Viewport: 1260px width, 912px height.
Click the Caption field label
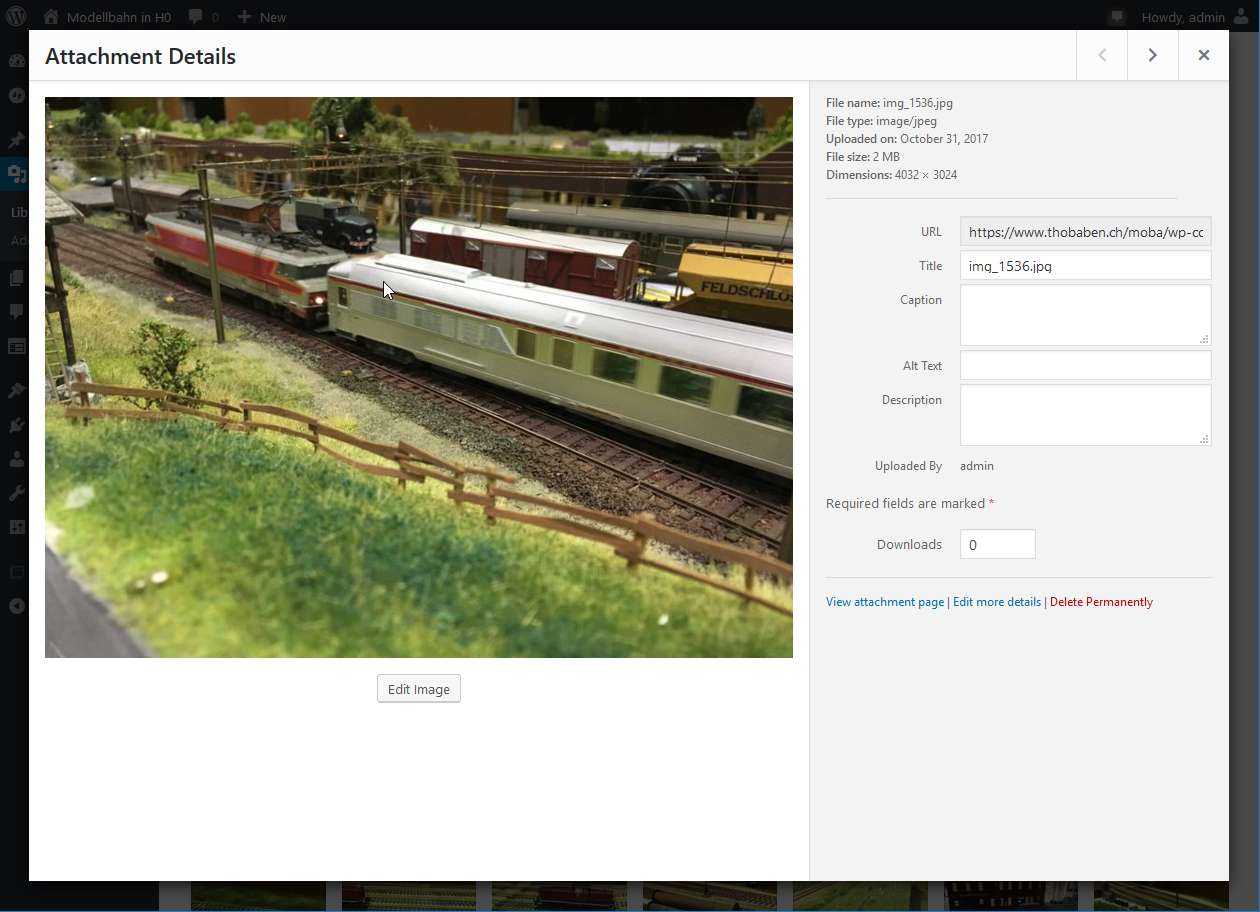click(x=921, y=300)
